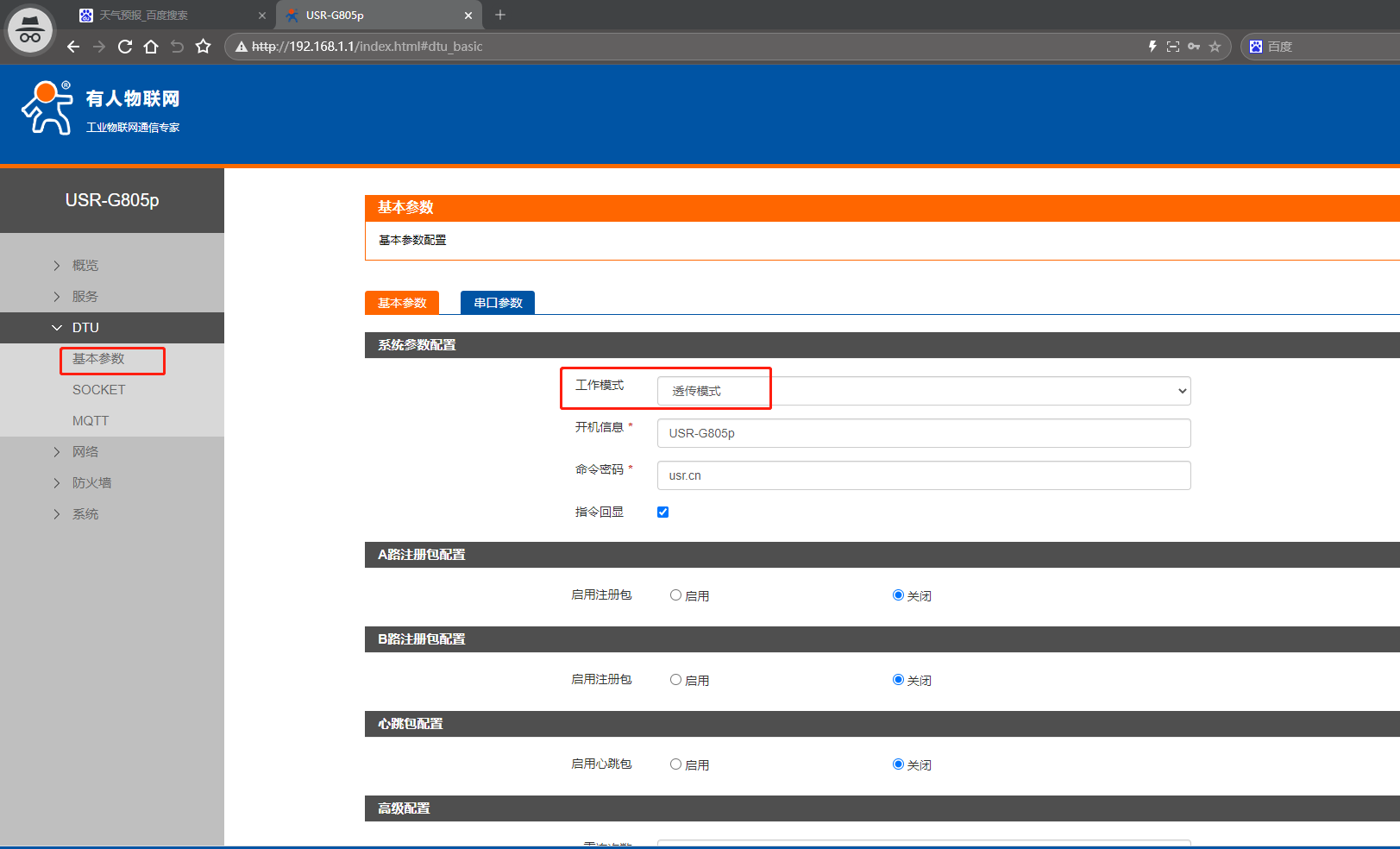Expand the 网络 sidebar section
Screen dimensions: 1400x849
coord(85,452)
